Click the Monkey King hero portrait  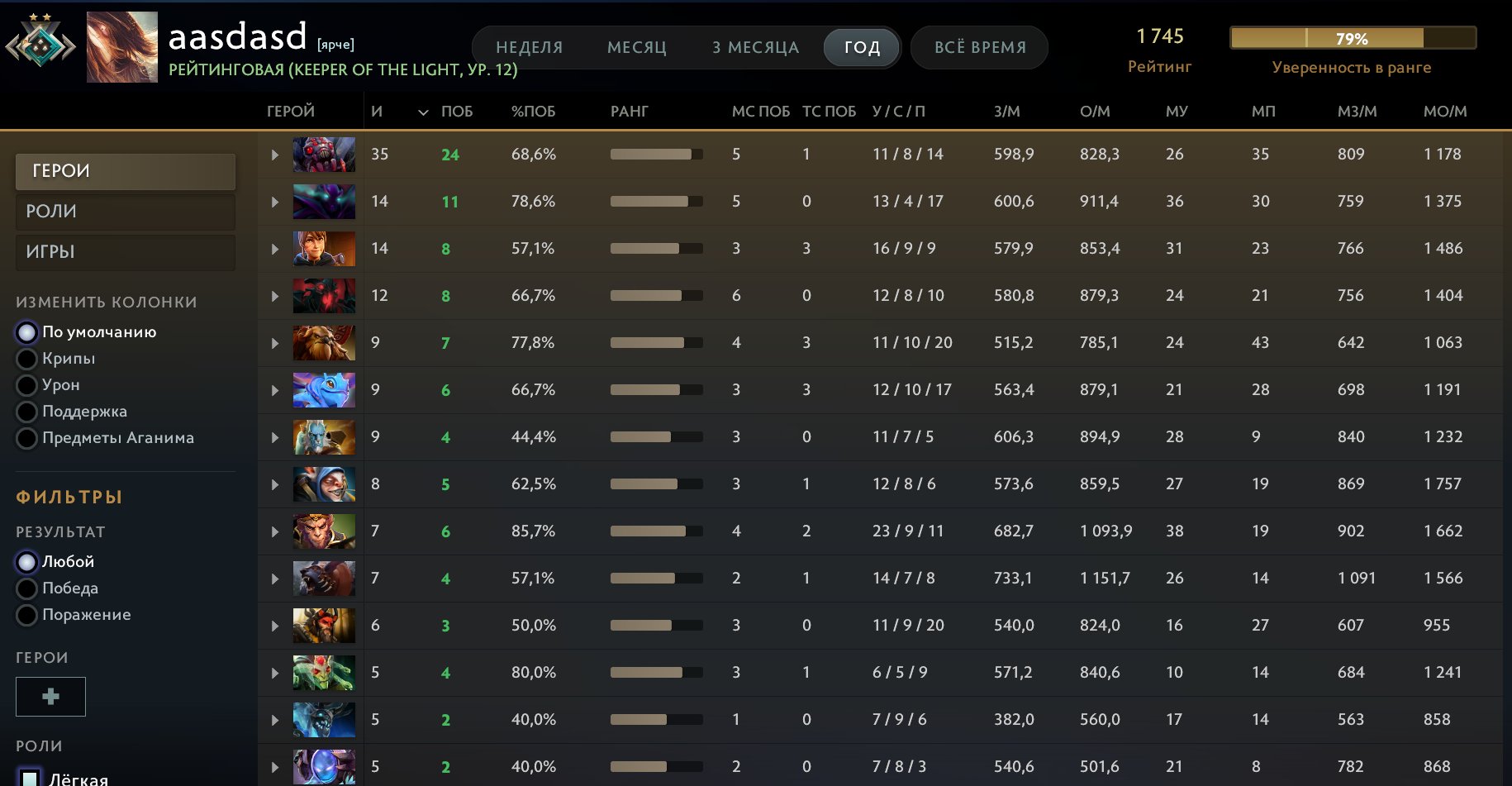[324, 531]
